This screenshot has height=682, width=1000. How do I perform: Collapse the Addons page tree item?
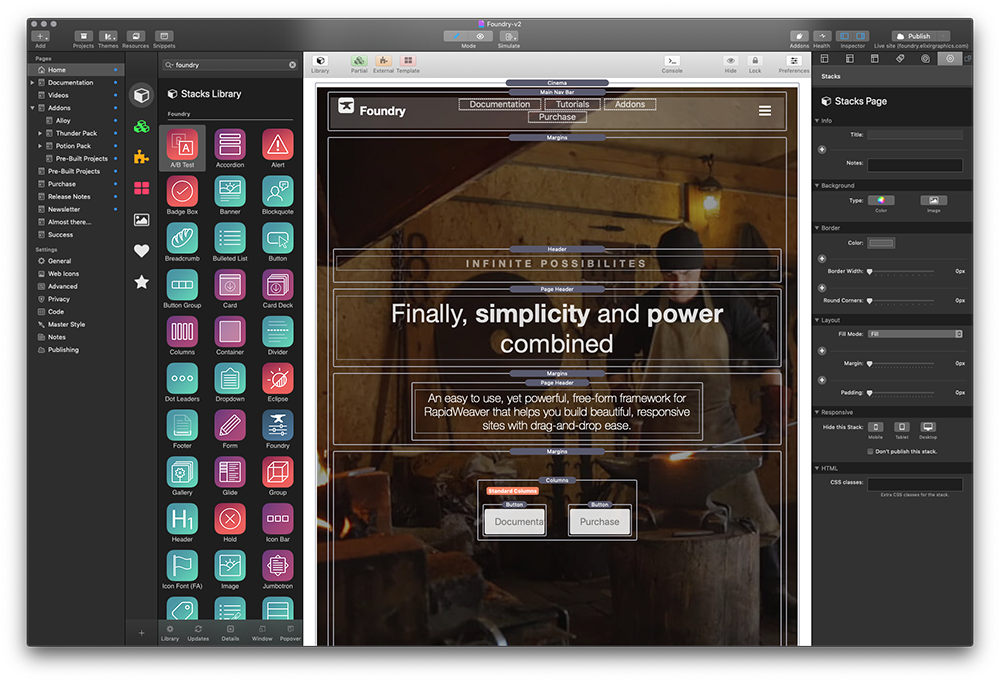click(x=33, y=108)
